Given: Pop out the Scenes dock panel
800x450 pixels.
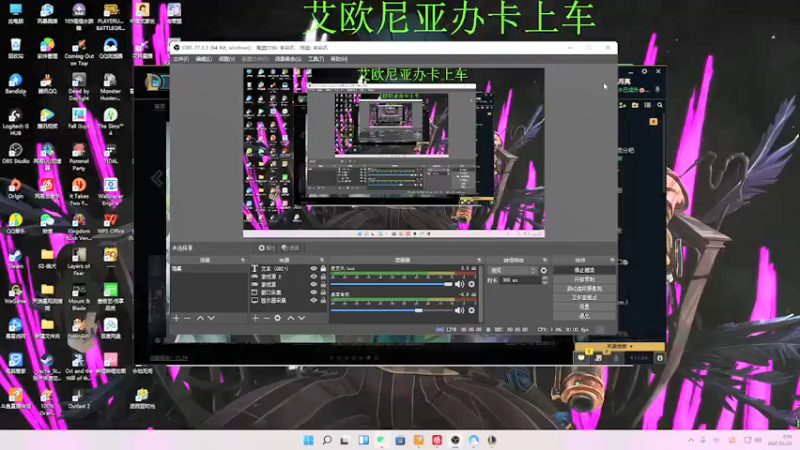Looking at the screenshot, I should 243,260.
